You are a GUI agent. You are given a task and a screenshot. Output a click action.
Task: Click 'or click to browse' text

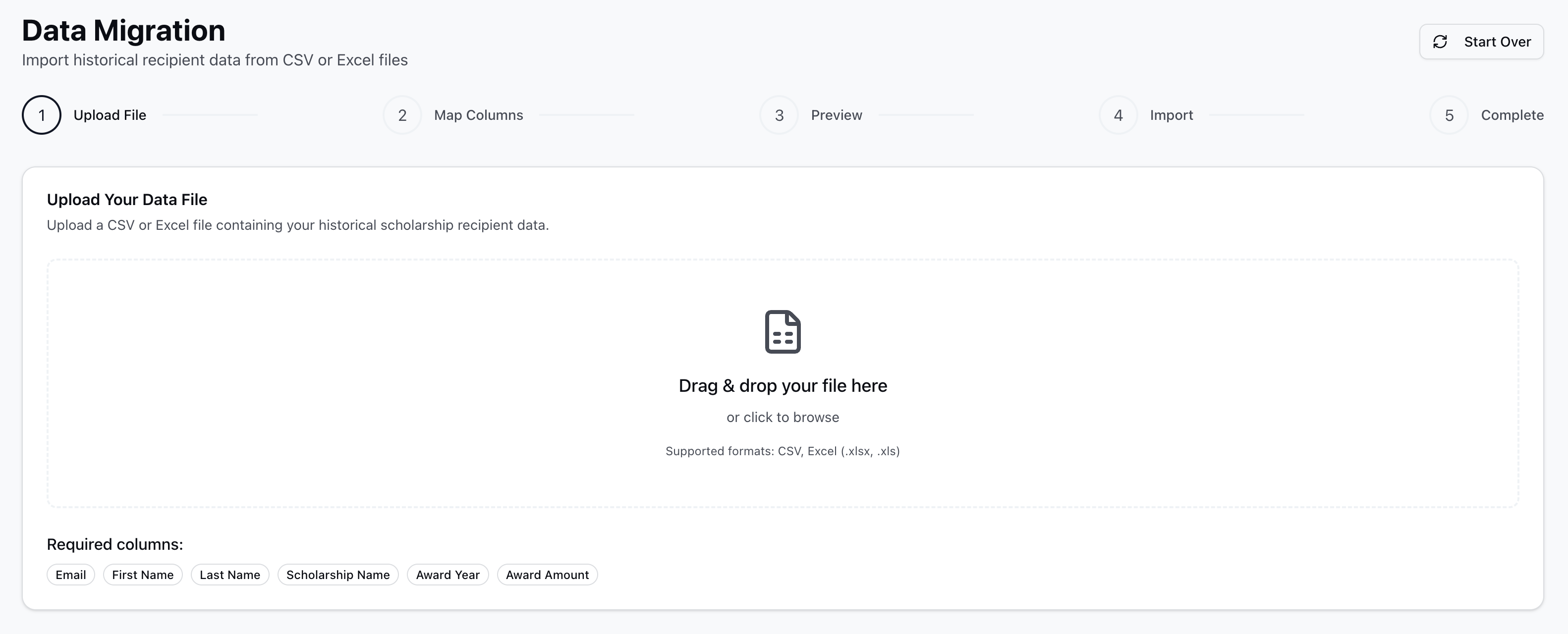[783, 418]
